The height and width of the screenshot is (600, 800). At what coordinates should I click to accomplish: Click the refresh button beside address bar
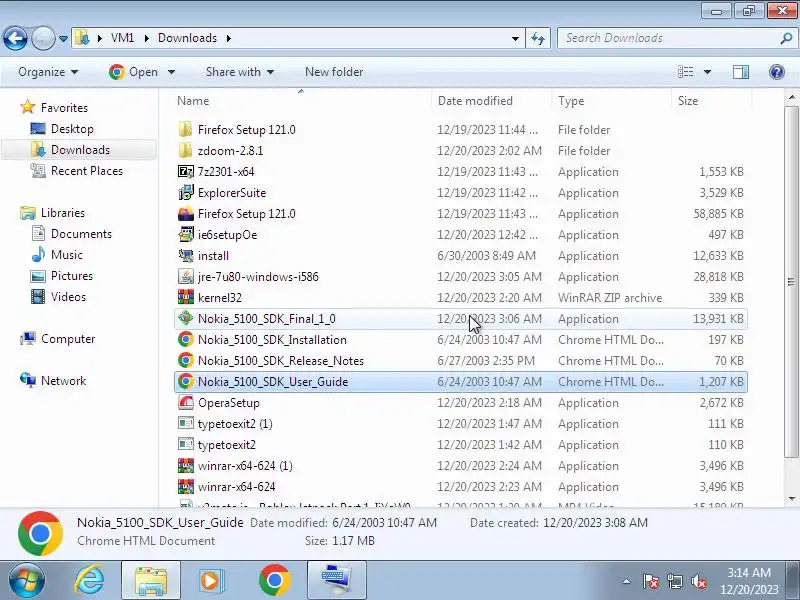pyautogui.click(x=538, y=38)
